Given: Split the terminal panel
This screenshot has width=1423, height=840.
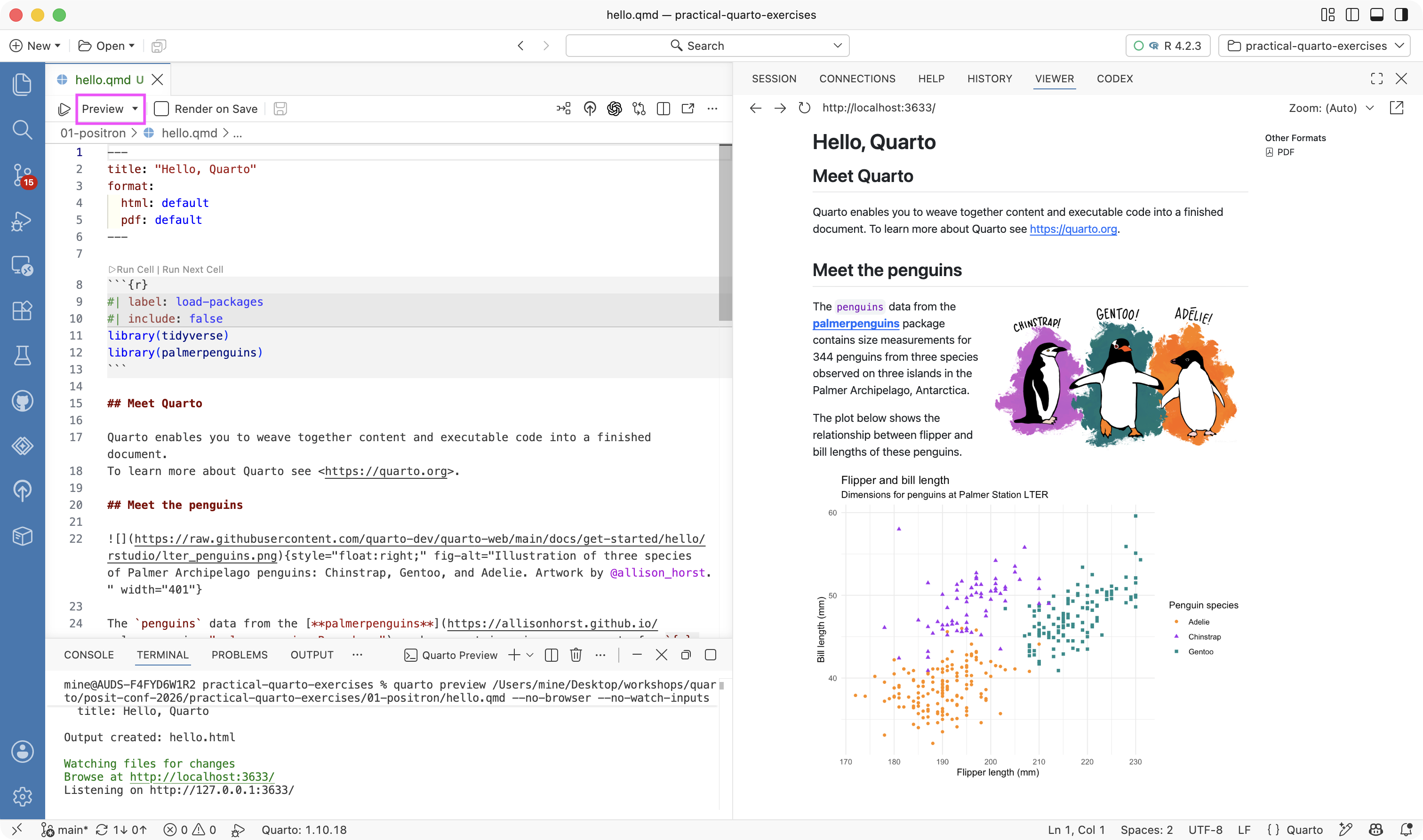Looking at the screenshot, I should click(551, 655).
